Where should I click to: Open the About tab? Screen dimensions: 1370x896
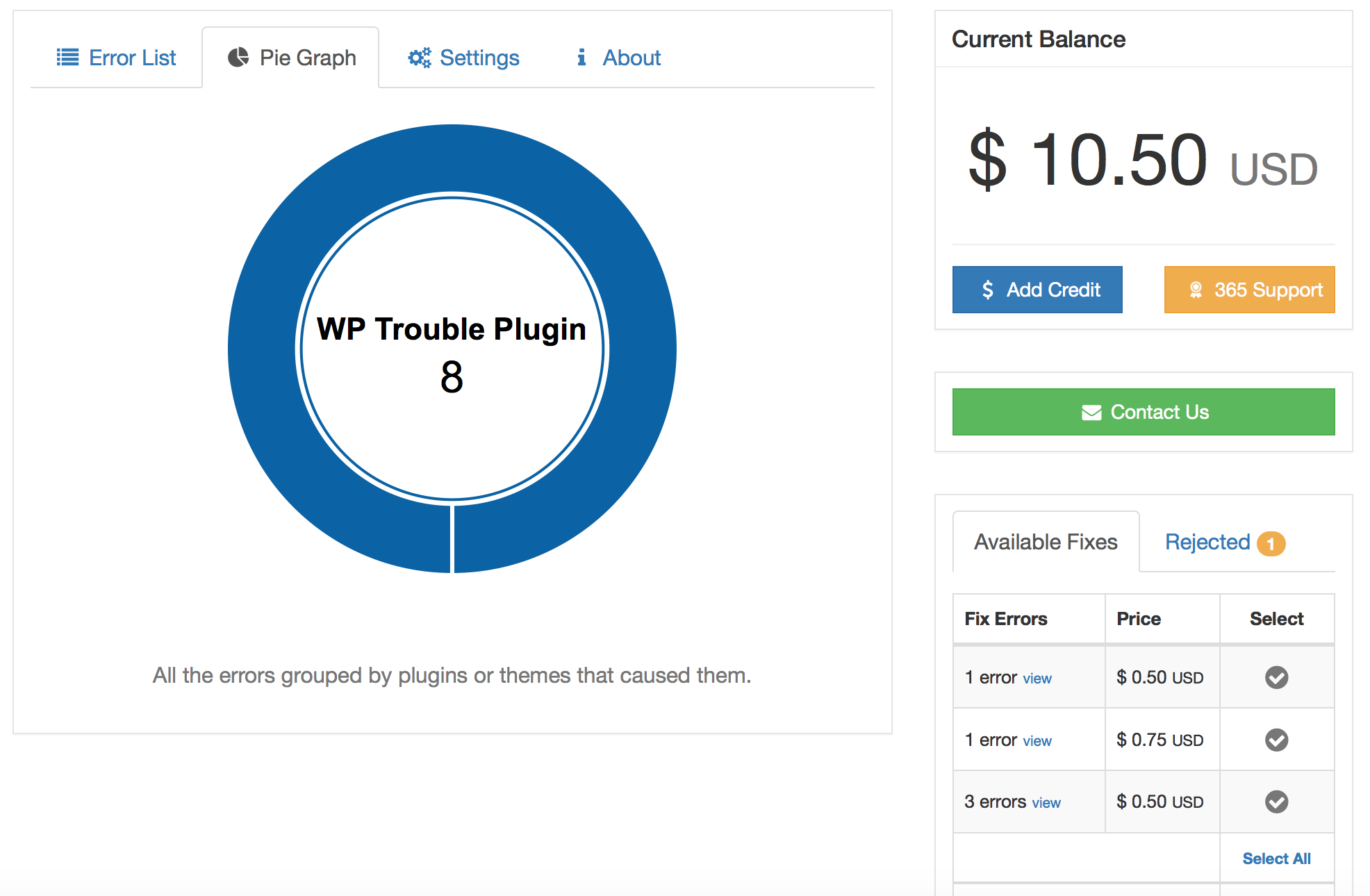click(x=618, y=58)
